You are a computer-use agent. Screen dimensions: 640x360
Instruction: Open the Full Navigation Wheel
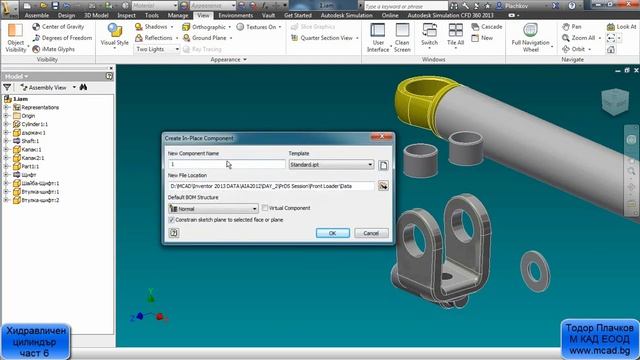click(x=530, y=38)
